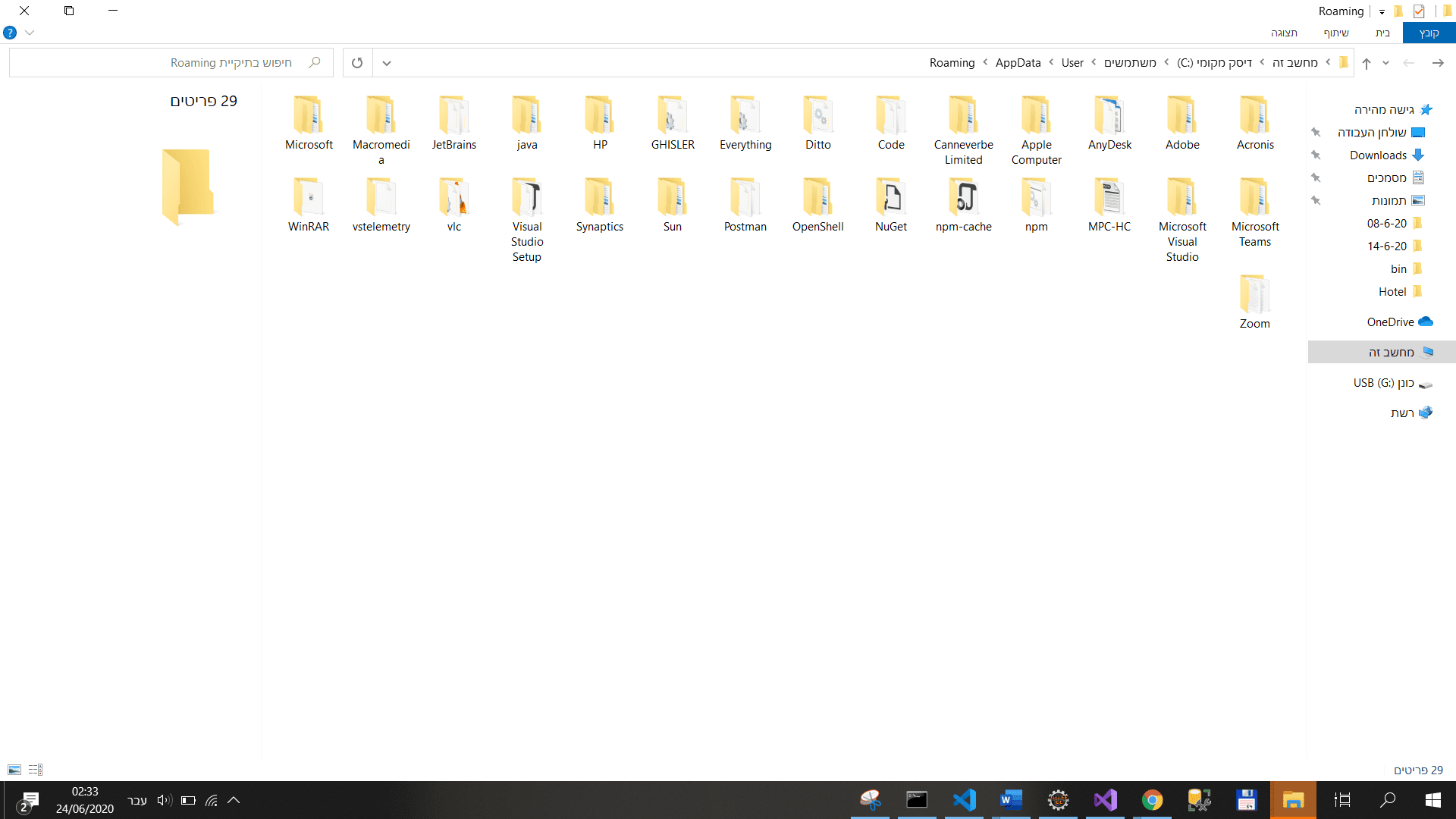Open the address bar history dropdown

point(387,63)
